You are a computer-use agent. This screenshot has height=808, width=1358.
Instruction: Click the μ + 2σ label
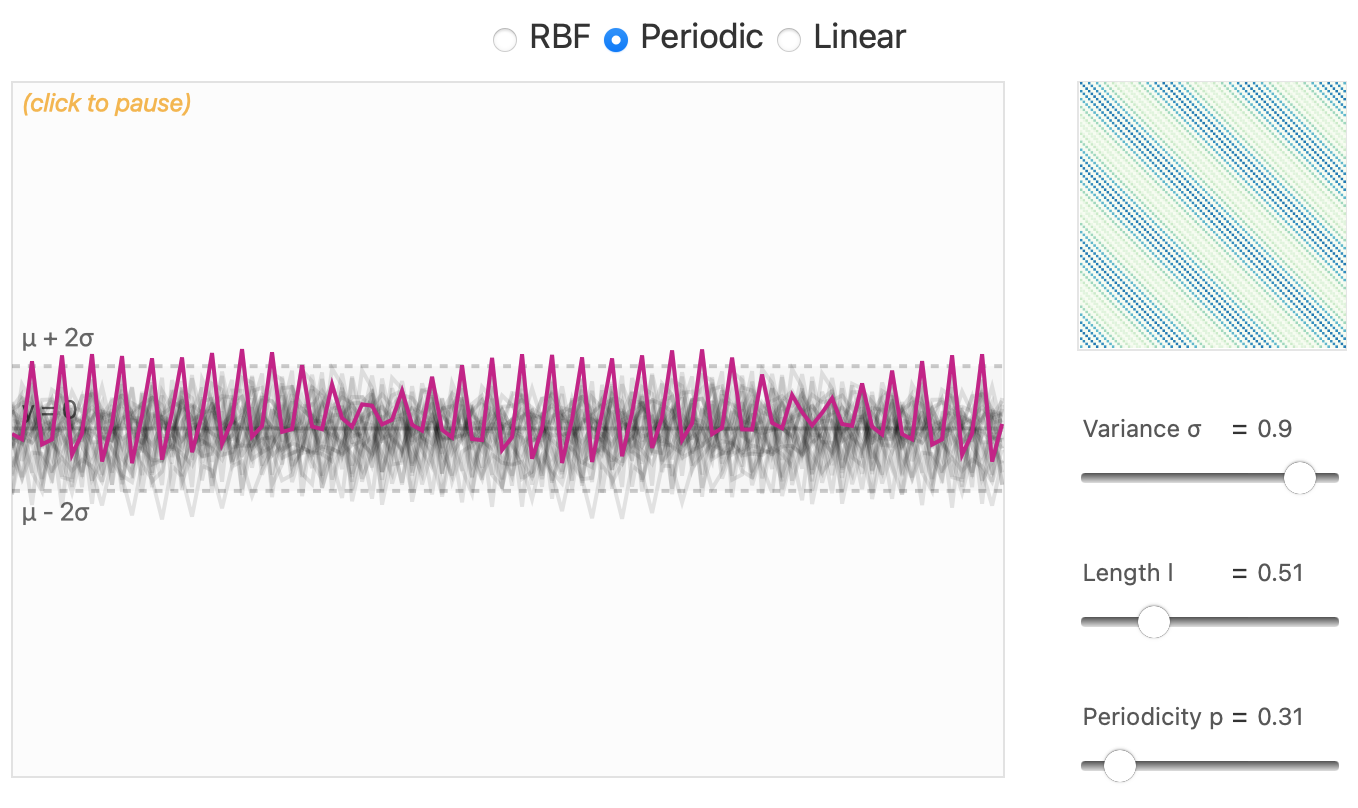tap(58, 339)
